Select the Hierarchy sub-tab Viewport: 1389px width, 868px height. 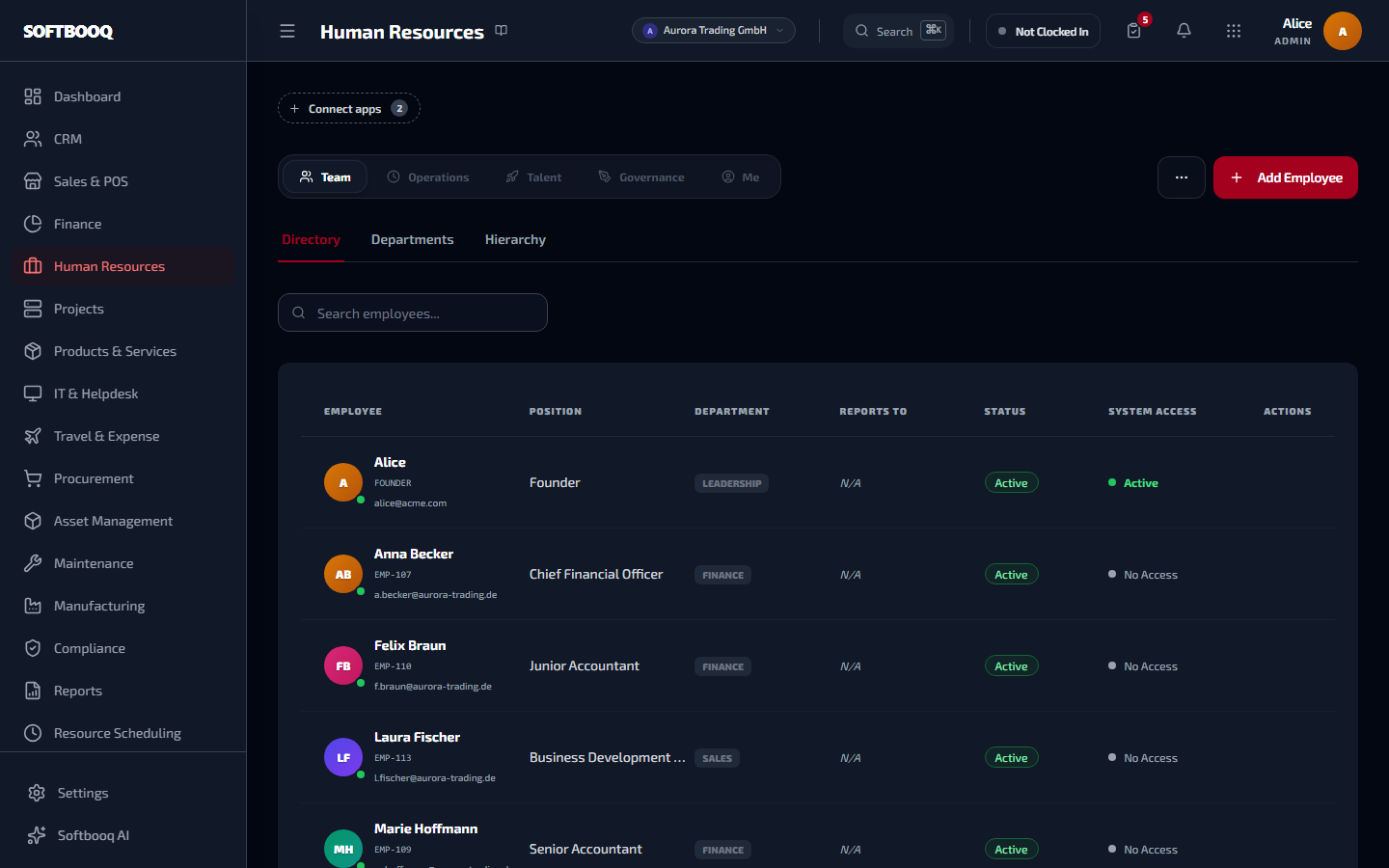pos(515,239)
